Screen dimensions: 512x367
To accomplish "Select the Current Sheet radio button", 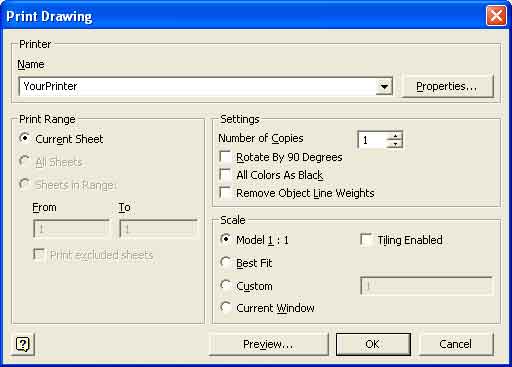I will [x=24, y=138].
